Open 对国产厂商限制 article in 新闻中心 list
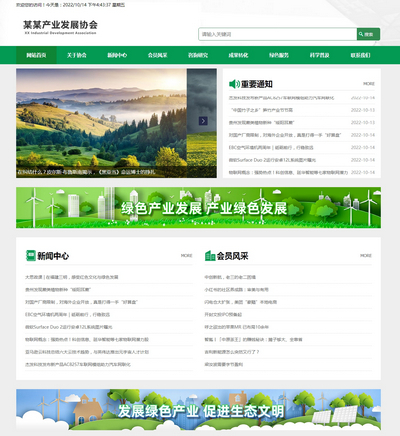The image size is (400, 436). 81,302
